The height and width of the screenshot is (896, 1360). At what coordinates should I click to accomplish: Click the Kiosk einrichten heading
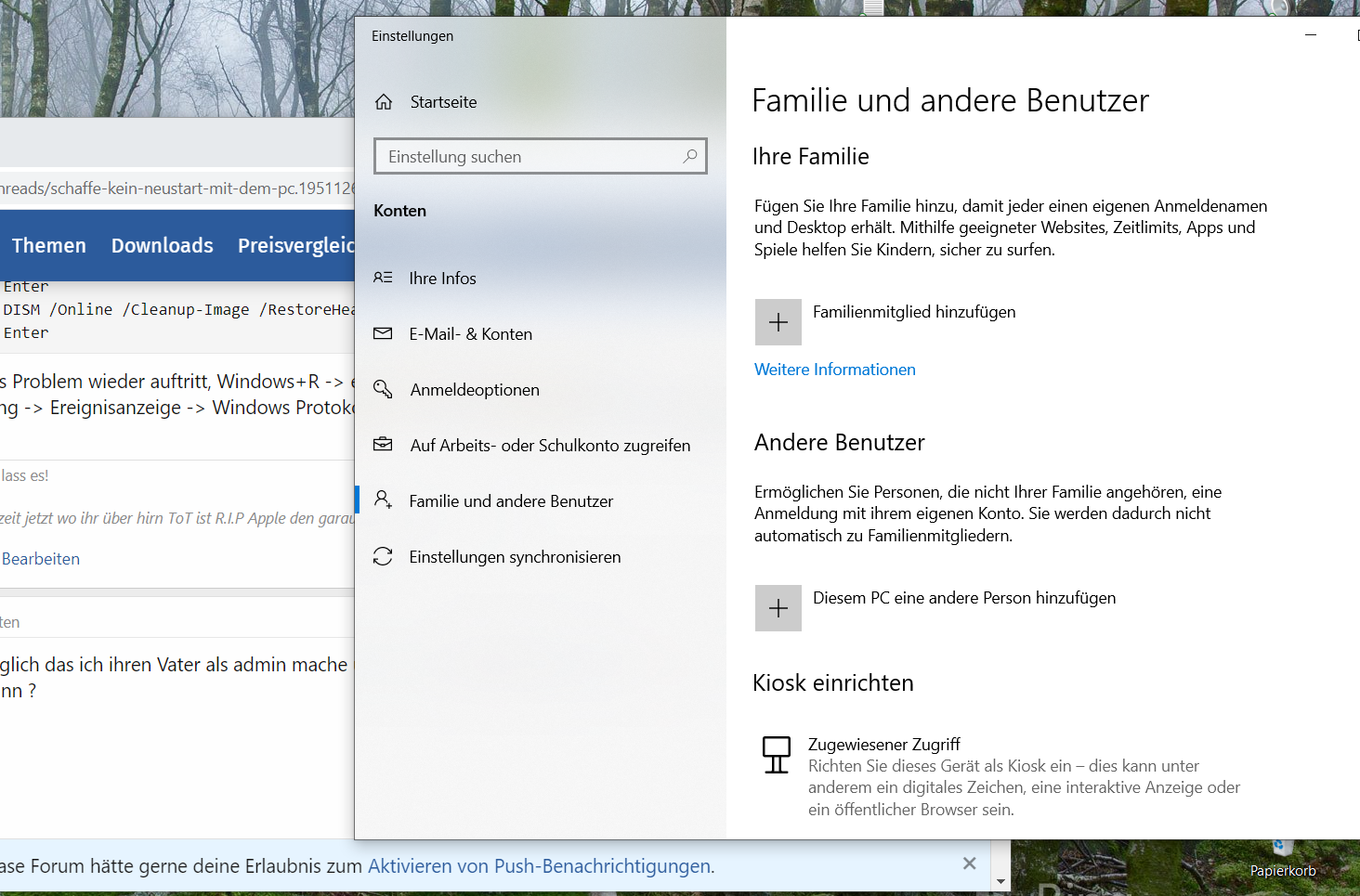click(833, 683)
